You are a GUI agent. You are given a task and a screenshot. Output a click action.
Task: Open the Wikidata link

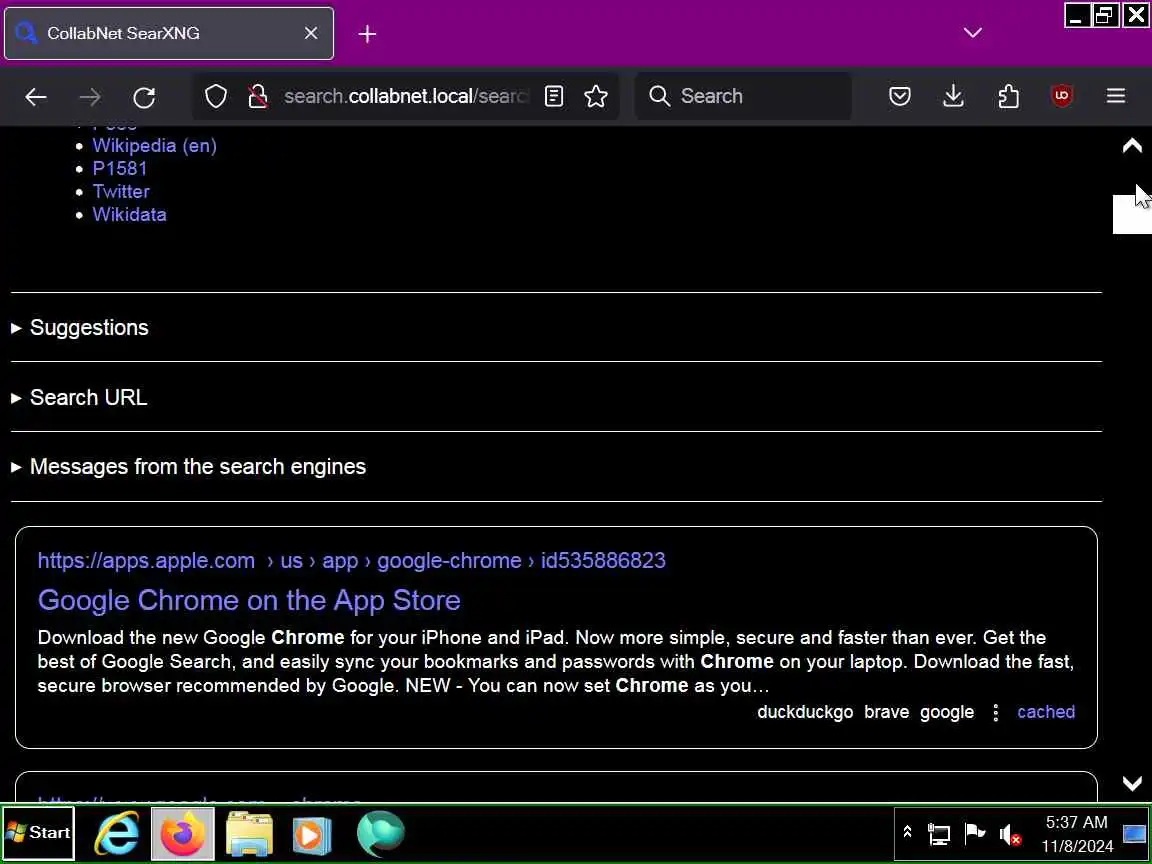(x=129, y=215)
